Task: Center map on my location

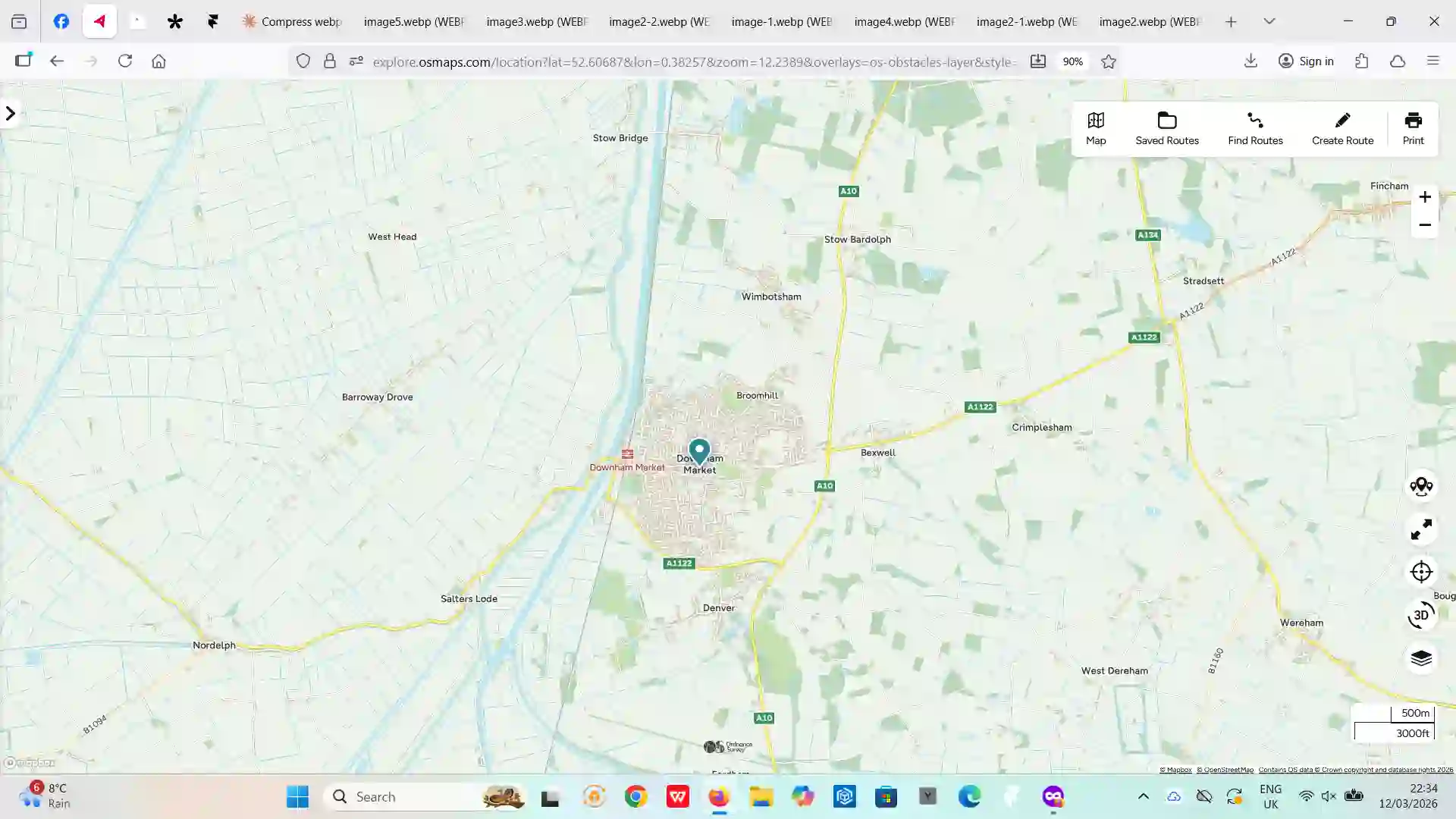Action: pyautogui.click(x=1421, y=572)
